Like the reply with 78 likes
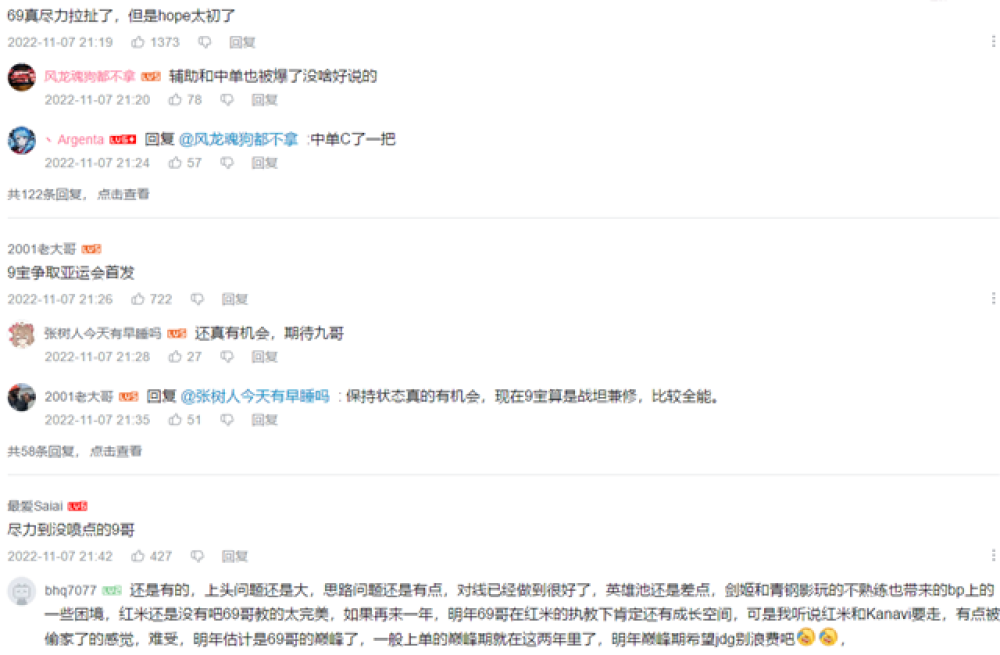 tap(175, 99)
